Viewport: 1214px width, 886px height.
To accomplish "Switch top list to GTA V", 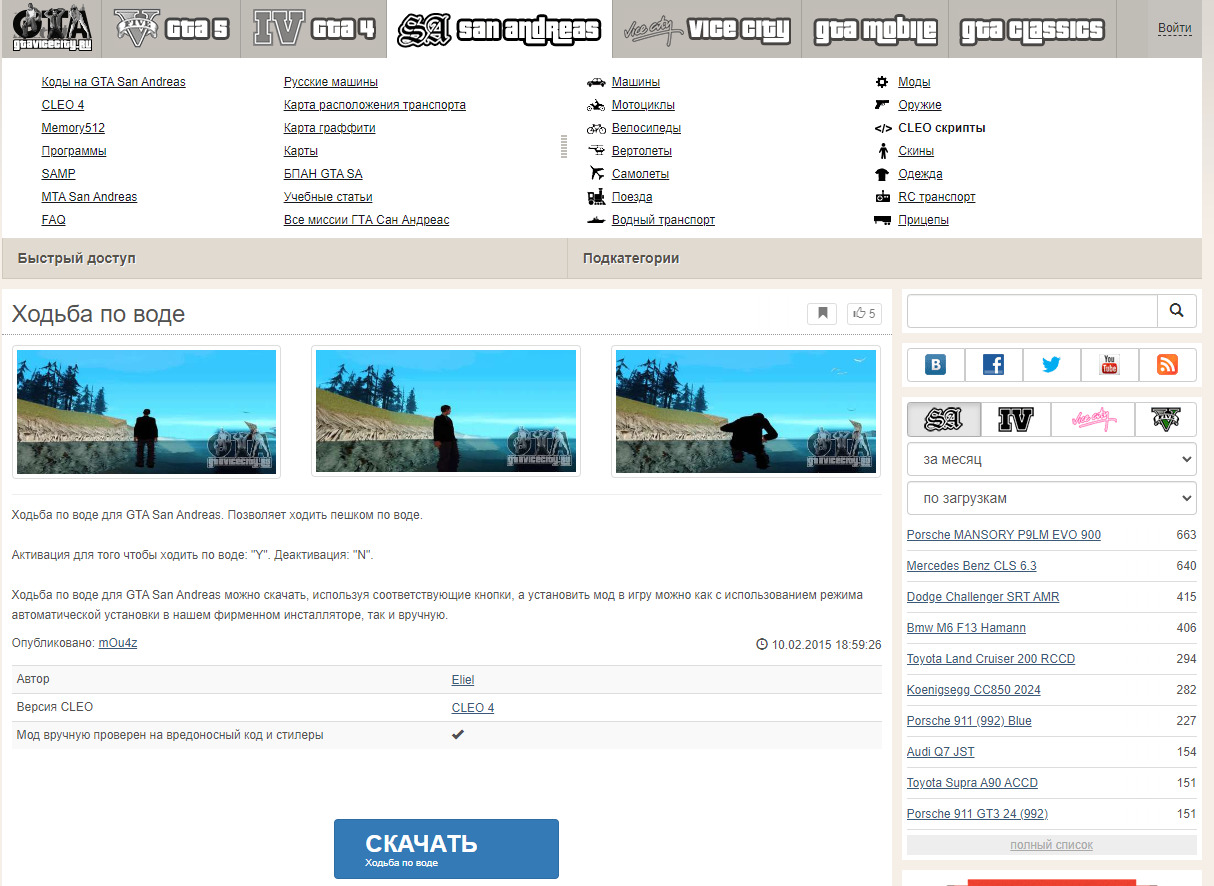I will coord(1166,420).
